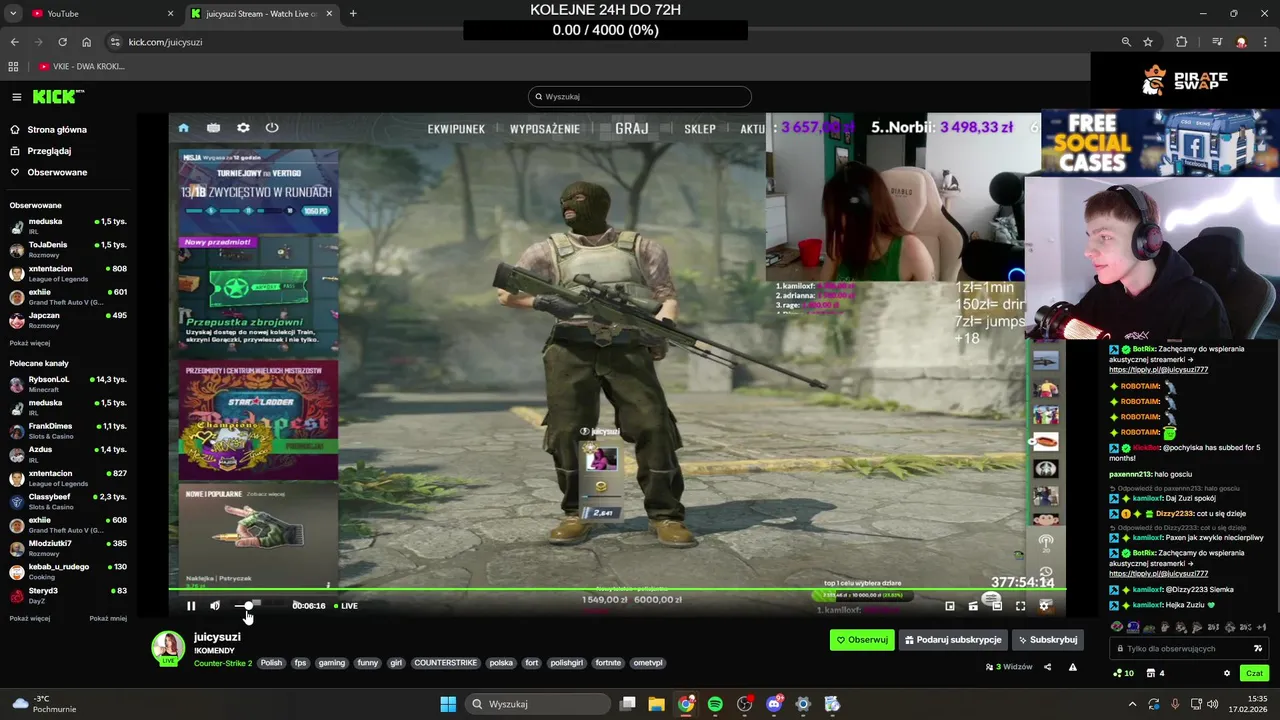Open meduska IRL channel in Obserwowane list

coord(68,226)
